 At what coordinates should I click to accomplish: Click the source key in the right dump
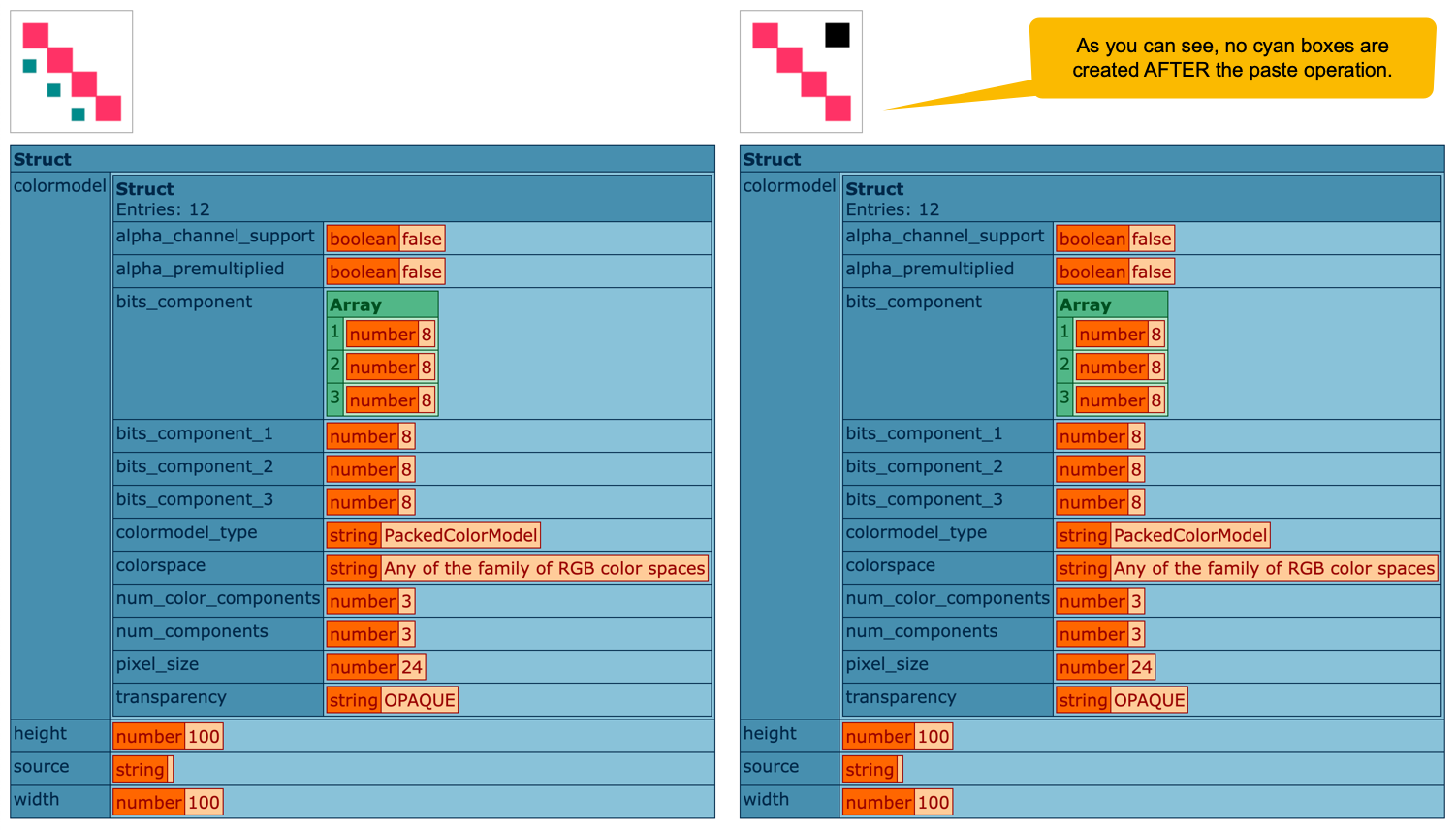[x=771, y=767]
